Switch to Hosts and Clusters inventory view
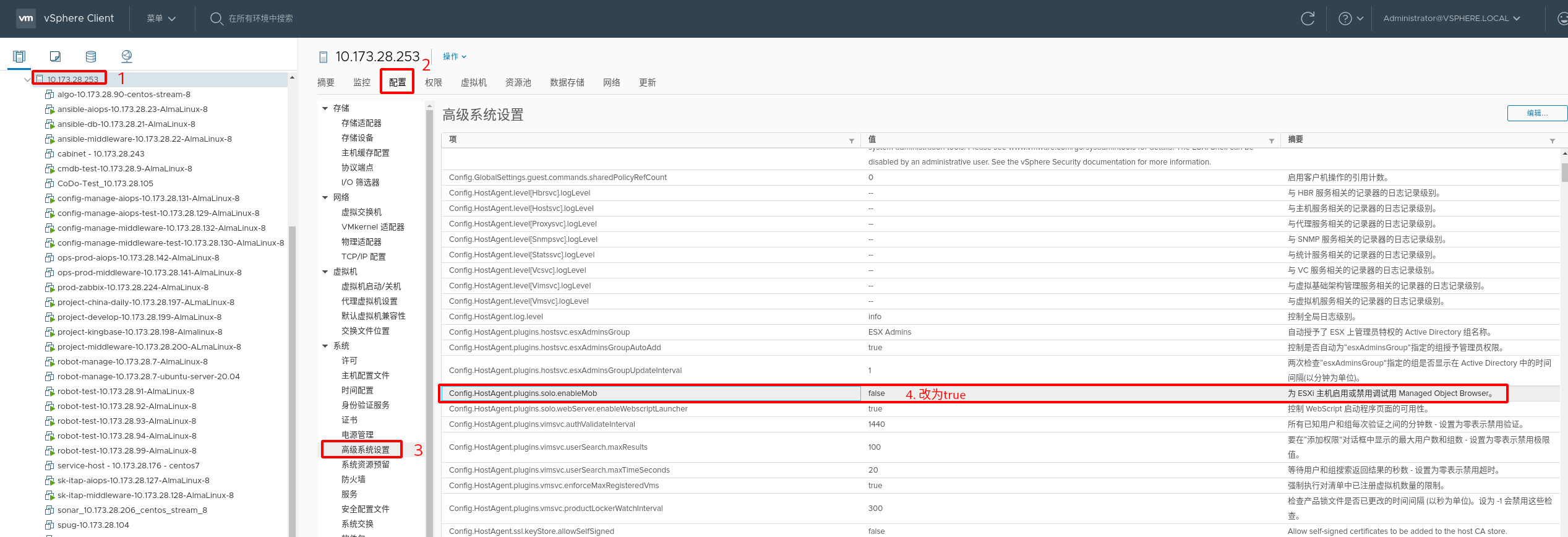This screenshot has width=1568, height=537. click(19, 57)
